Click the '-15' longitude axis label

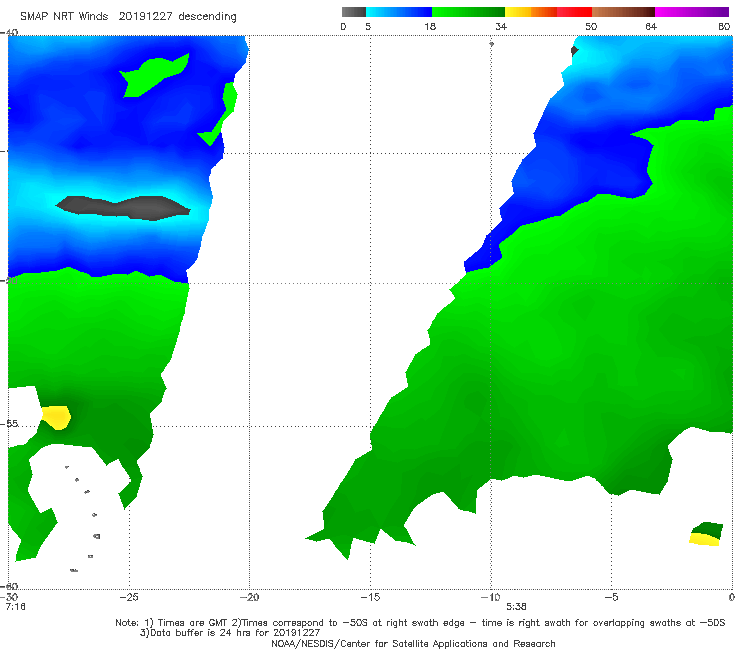pos(370,597)
